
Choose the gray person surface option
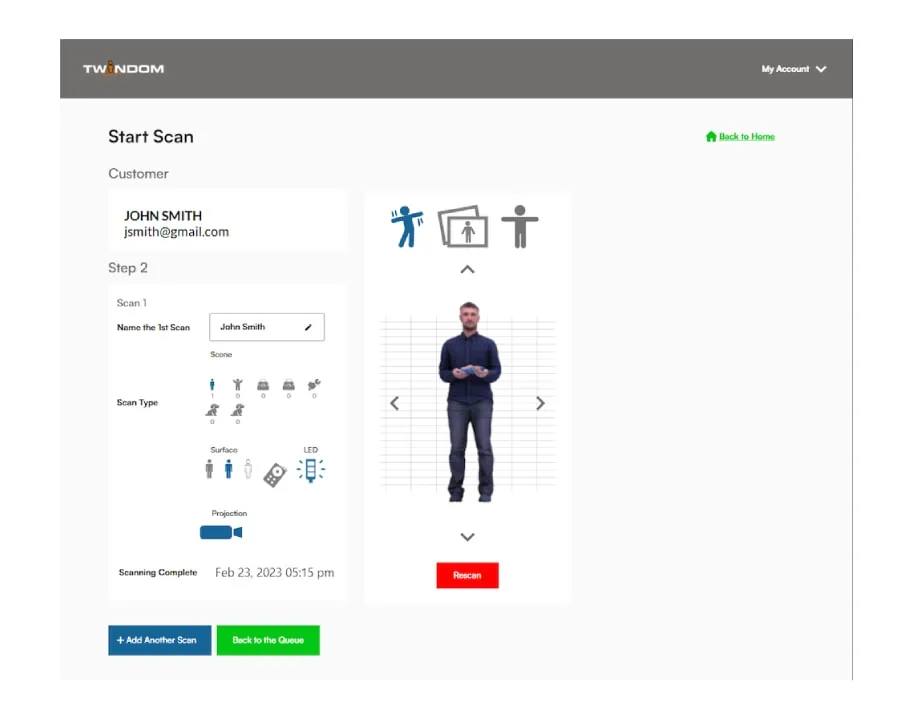tap(209, 469)
